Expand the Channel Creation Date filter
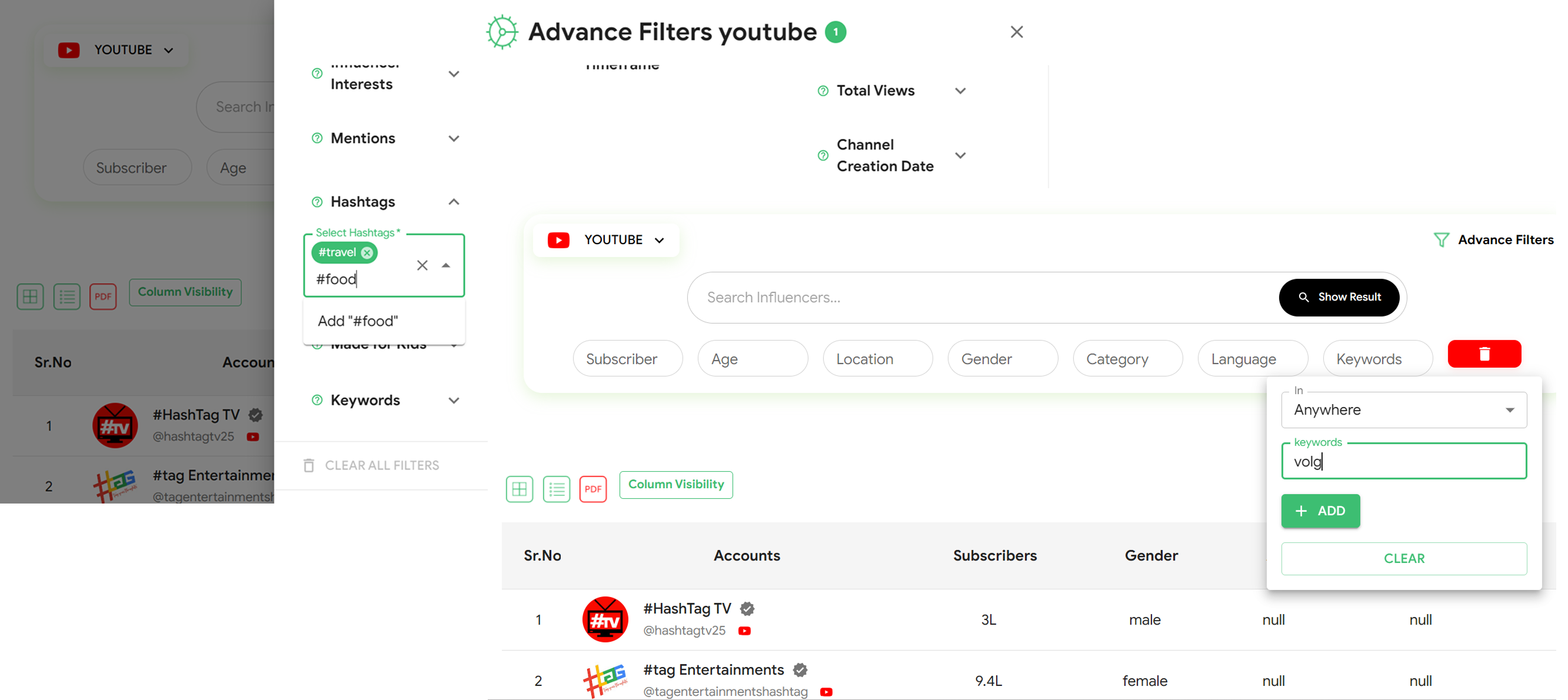This screenshot has width=1568, height=700. pyautogui.click(x=960, y=155)
